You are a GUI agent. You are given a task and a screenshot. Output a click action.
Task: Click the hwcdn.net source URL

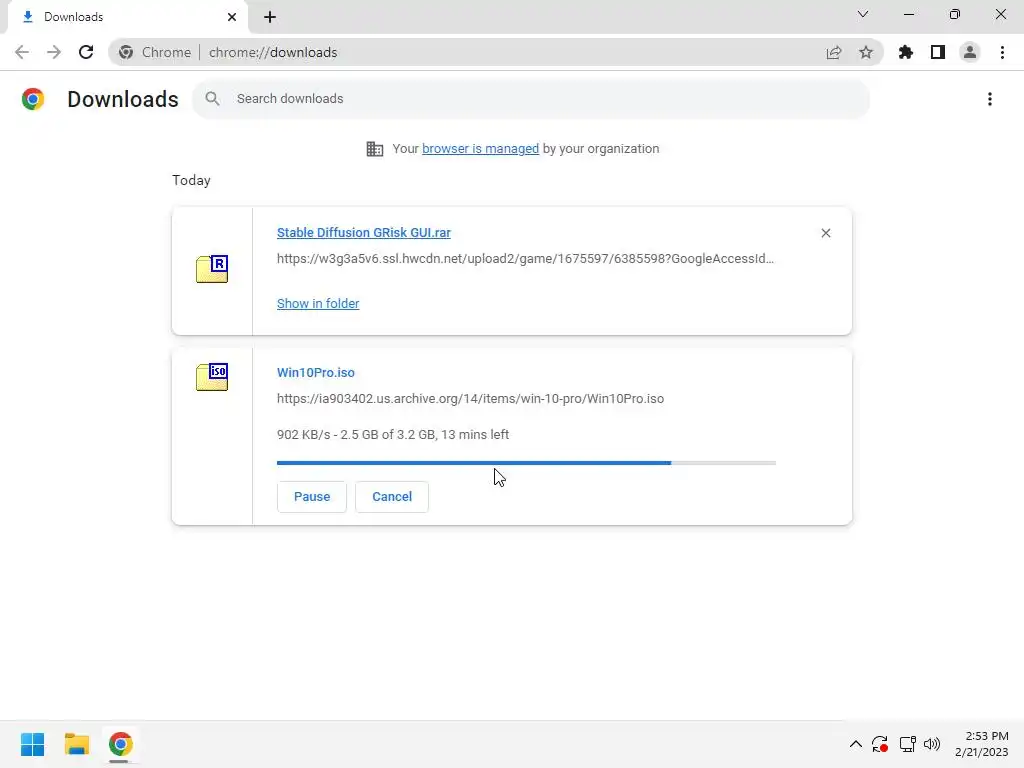[x=526, y=259]
